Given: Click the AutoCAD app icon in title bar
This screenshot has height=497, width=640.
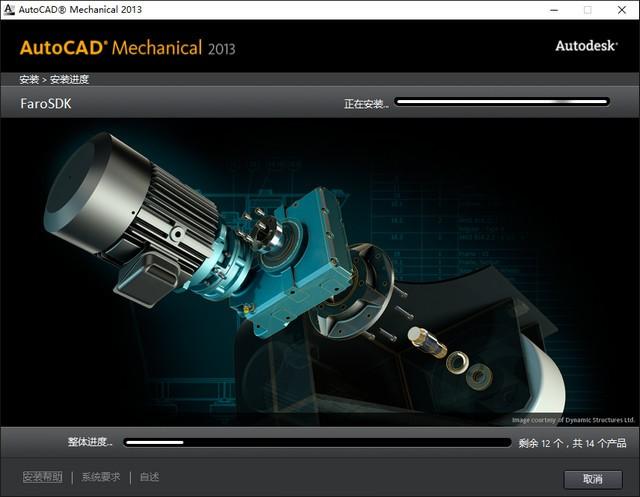Looking at the screenshot, I should [9, 9].
